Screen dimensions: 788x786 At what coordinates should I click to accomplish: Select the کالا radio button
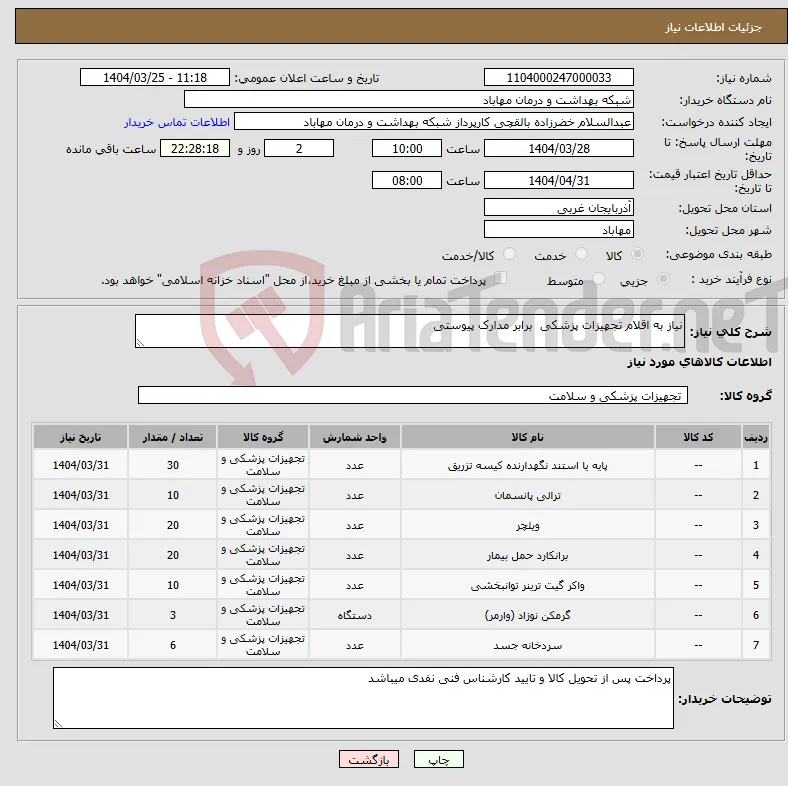click(x=637, y=254)
